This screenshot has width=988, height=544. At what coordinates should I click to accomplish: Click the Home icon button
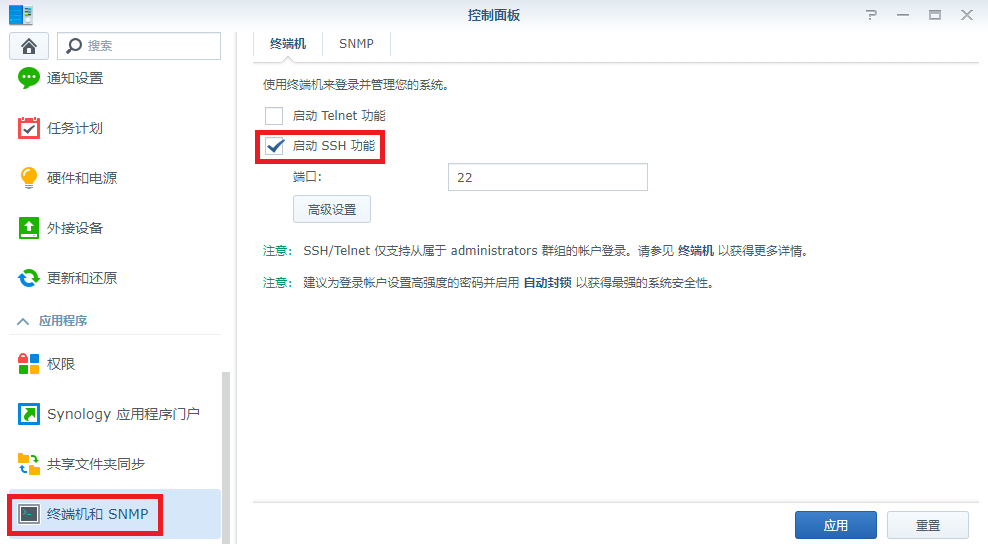coord(29,46)
